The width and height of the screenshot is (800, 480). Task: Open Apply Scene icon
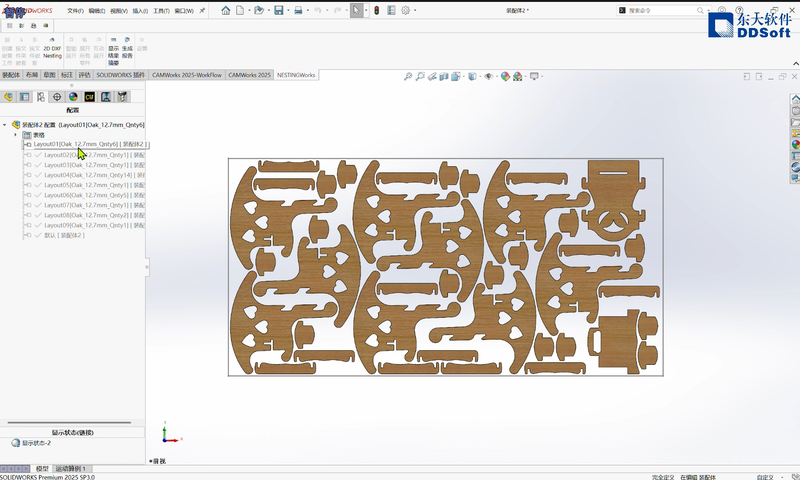point(518,77)
